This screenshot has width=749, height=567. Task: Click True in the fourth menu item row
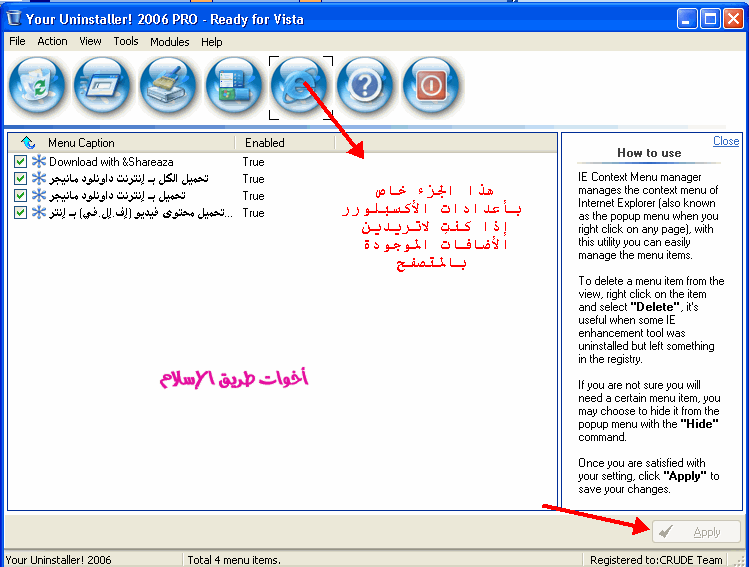pyautogui.click(x=253, y=213)
